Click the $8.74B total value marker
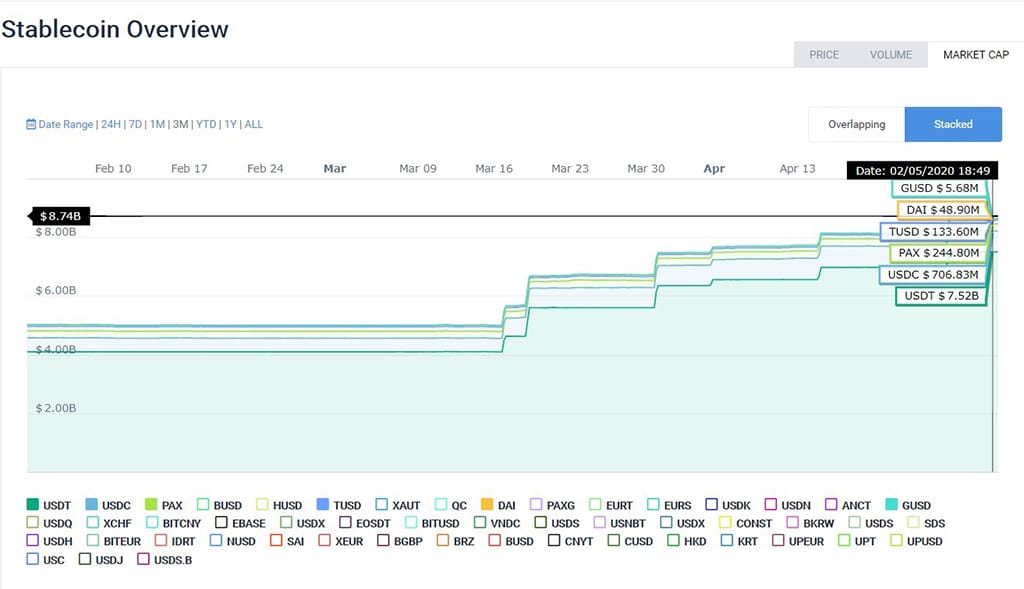Viewport: 1024px width, 589px height. (x=60, y=215)
